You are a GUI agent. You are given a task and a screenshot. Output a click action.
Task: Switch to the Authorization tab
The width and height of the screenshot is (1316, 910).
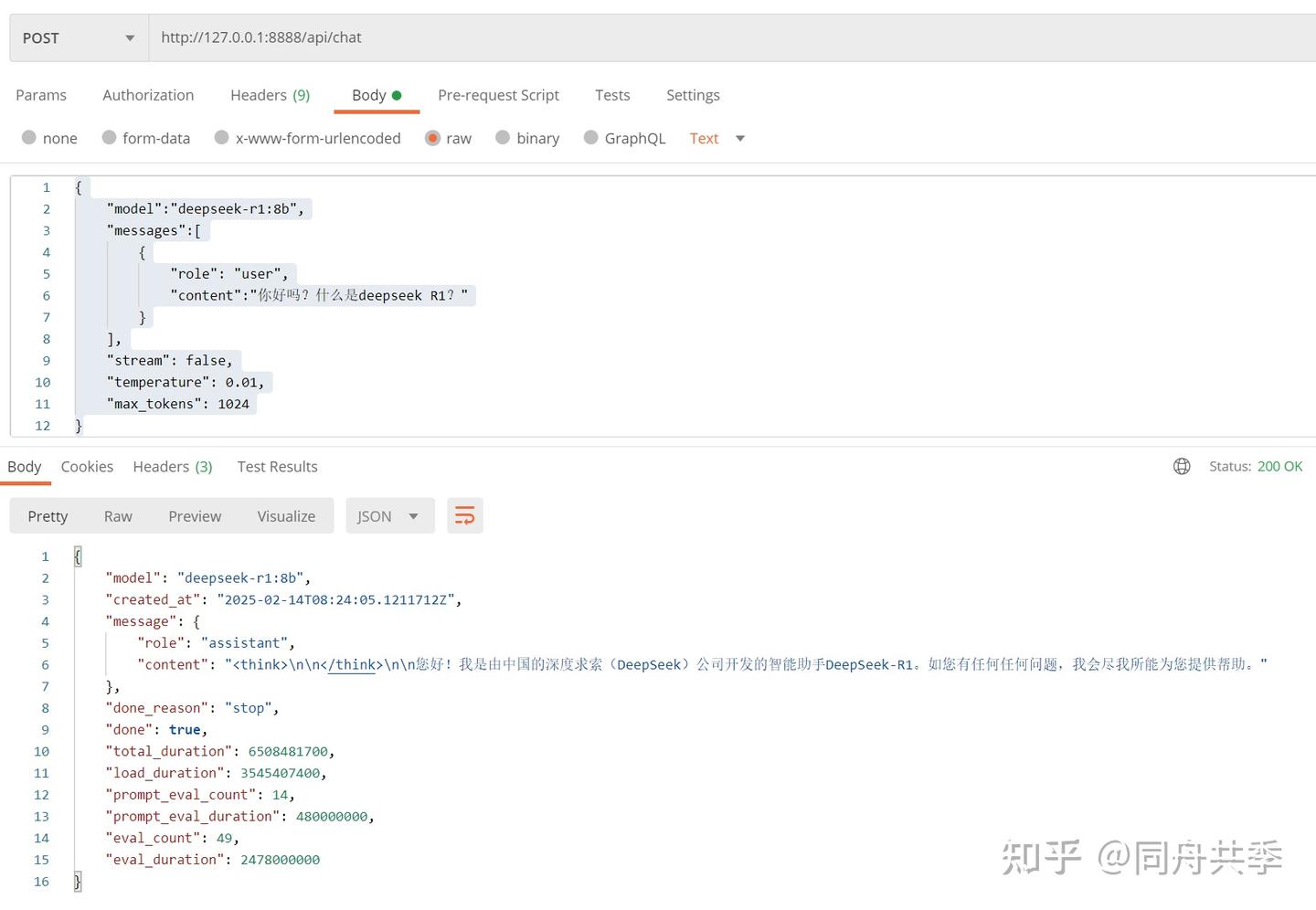[x=148, y=95]
